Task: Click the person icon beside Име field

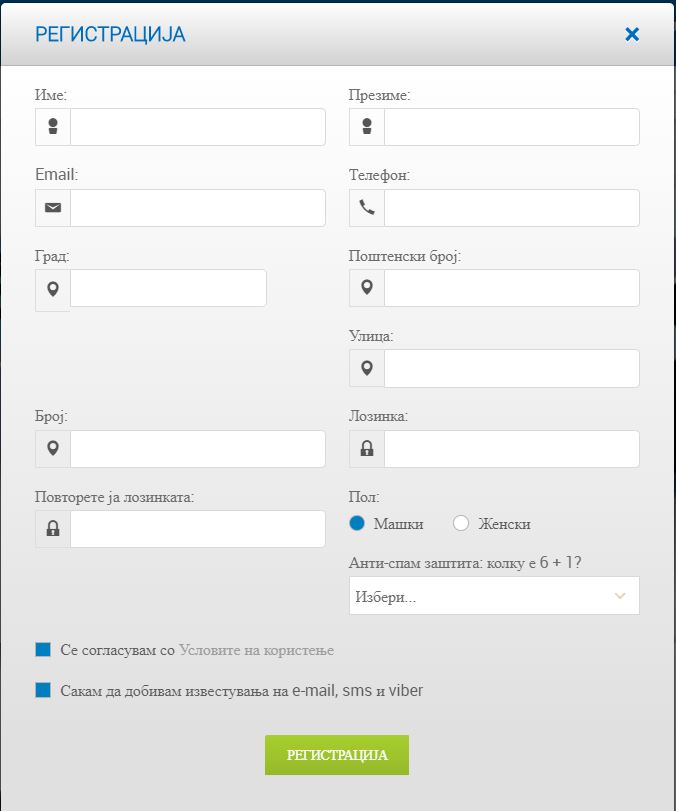Action: pos(53,127)
